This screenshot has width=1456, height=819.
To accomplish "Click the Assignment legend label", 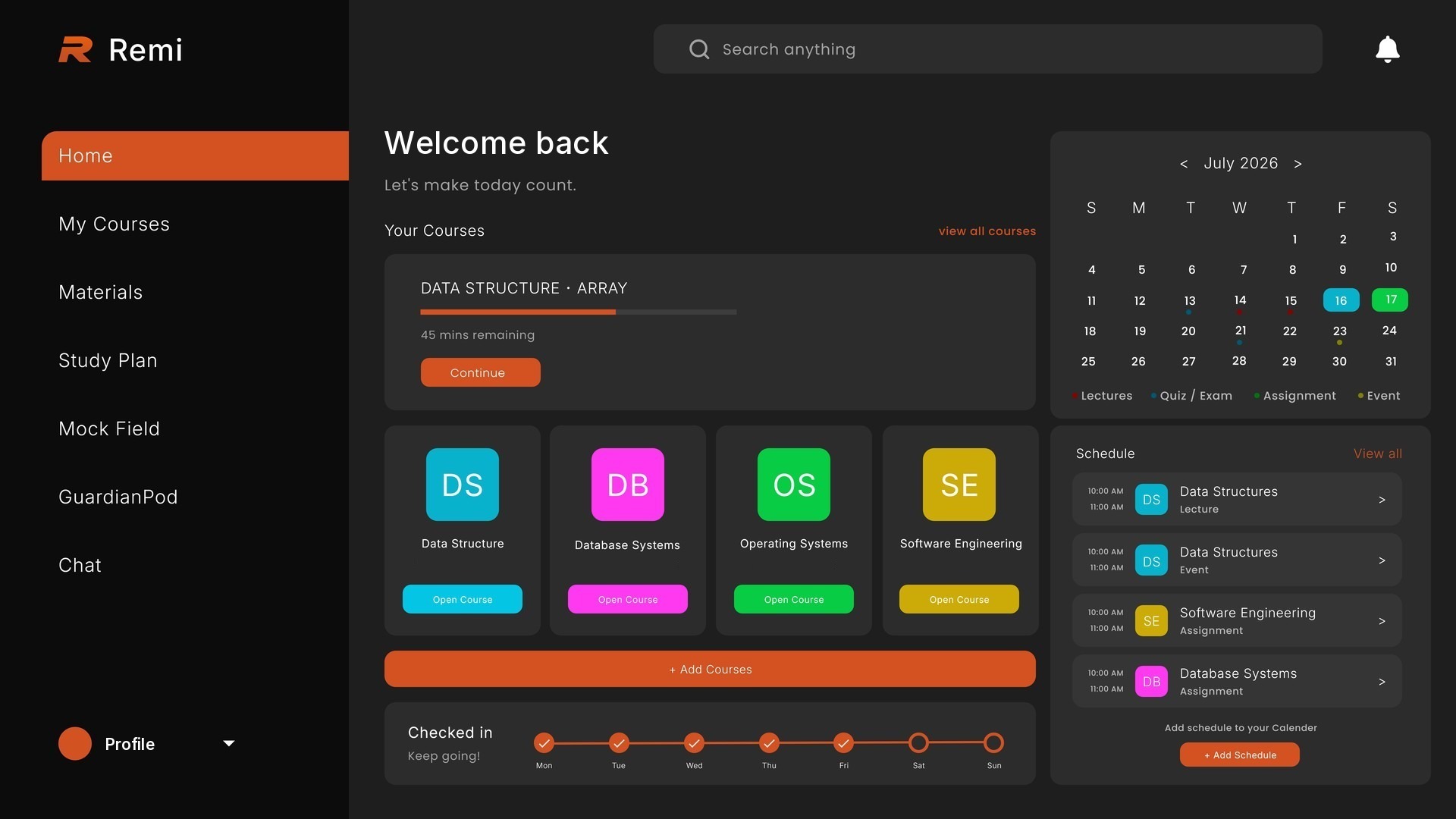I will (1299, 396).
